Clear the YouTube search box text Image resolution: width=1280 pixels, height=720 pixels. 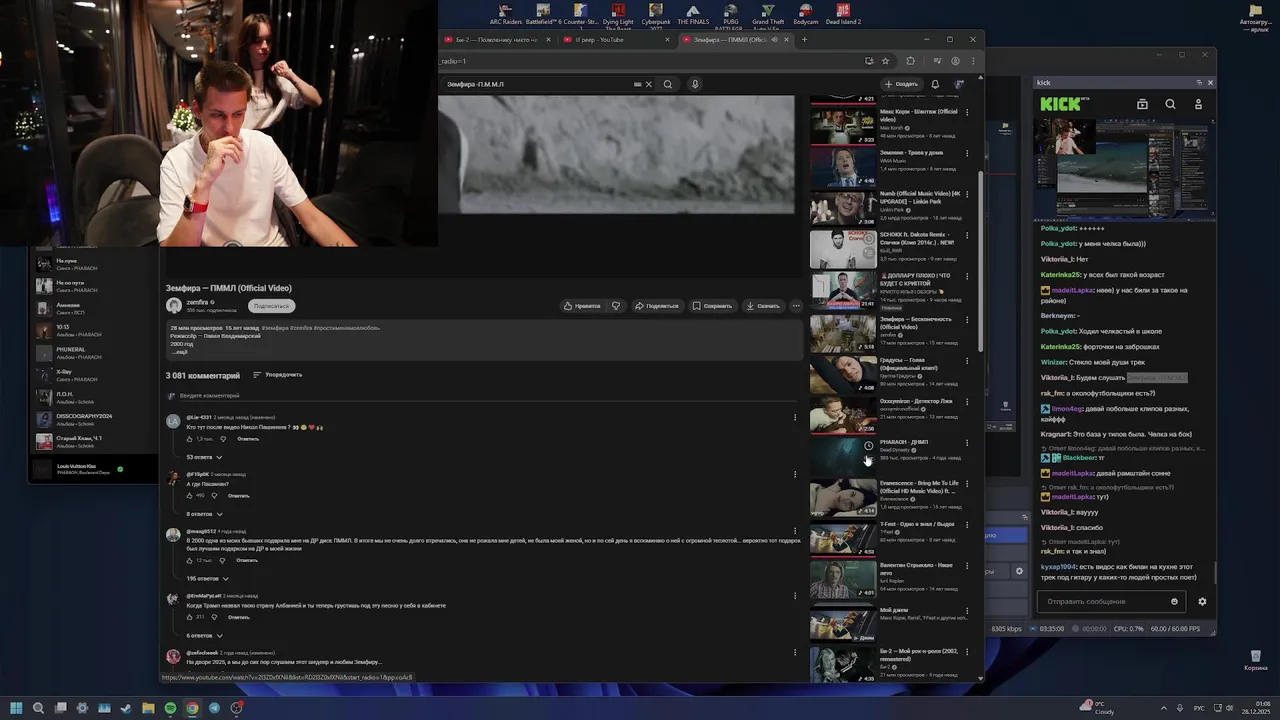pos(648,84)
